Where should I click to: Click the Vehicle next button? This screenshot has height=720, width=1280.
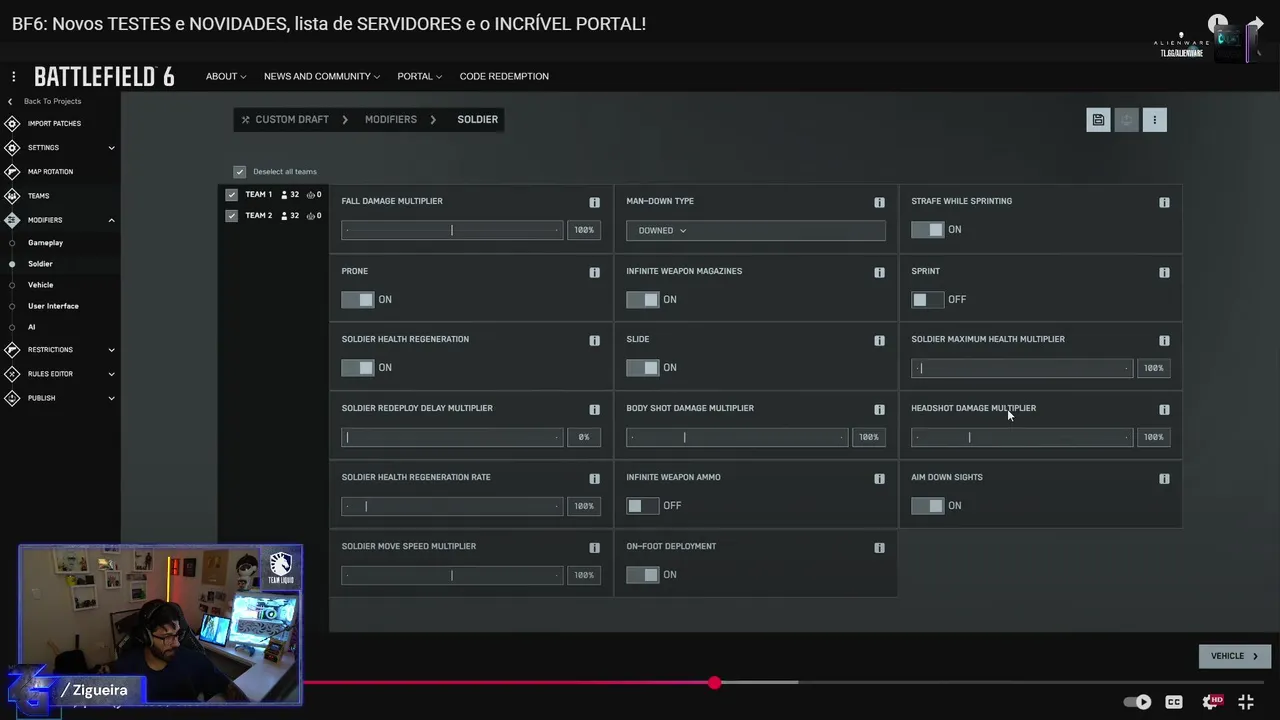[x=1235, y=656]
